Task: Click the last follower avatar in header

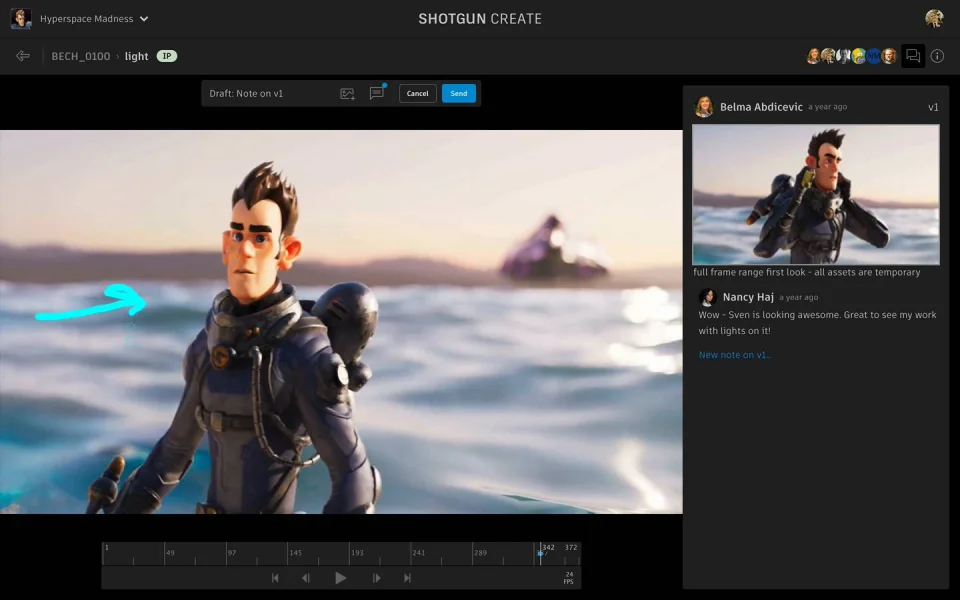Action: tap(889, 56)
